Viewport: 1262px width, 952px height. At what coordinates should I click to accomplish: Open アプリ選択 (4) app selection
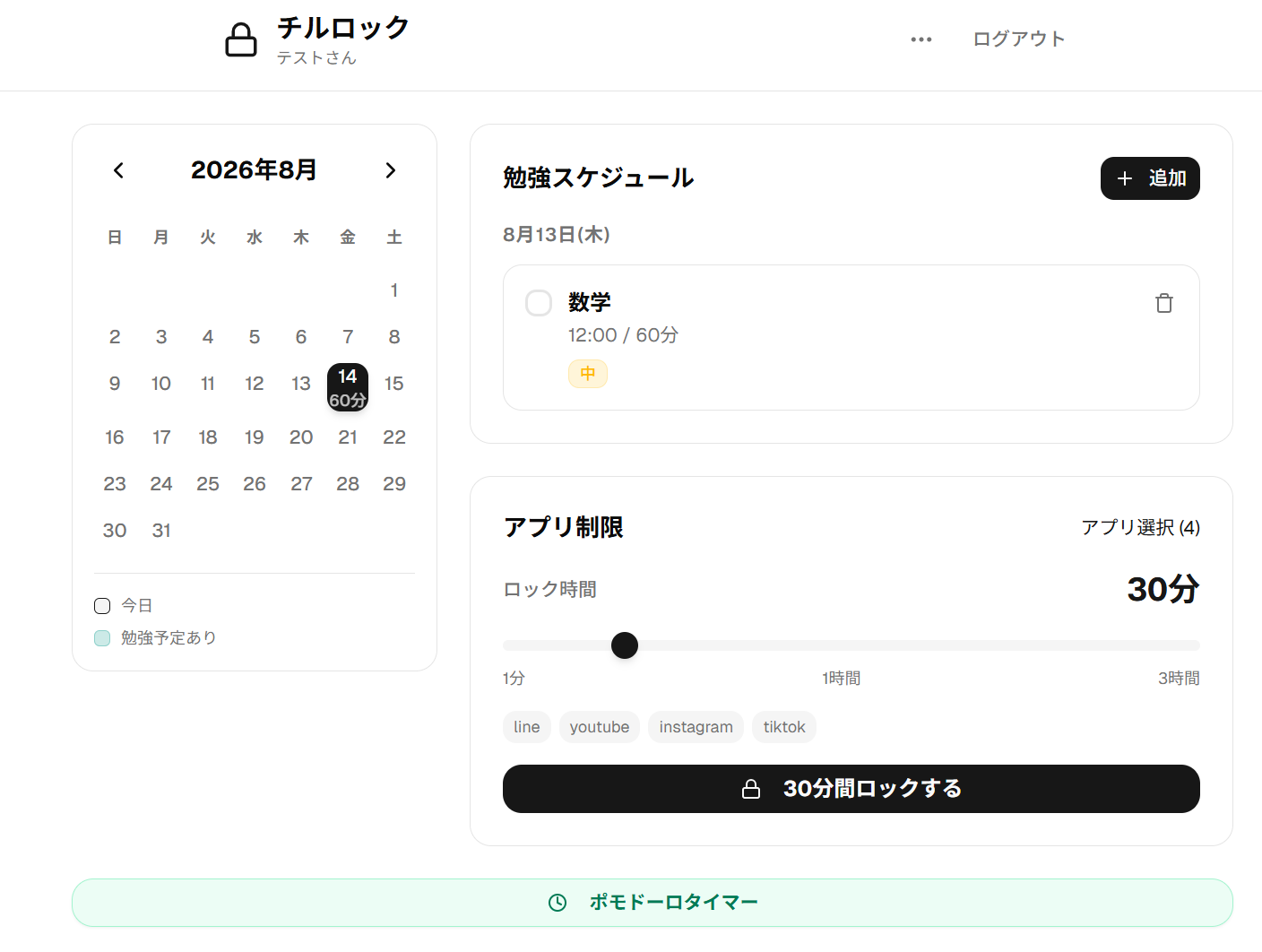pyautogui.click(x=1140, y=527)
